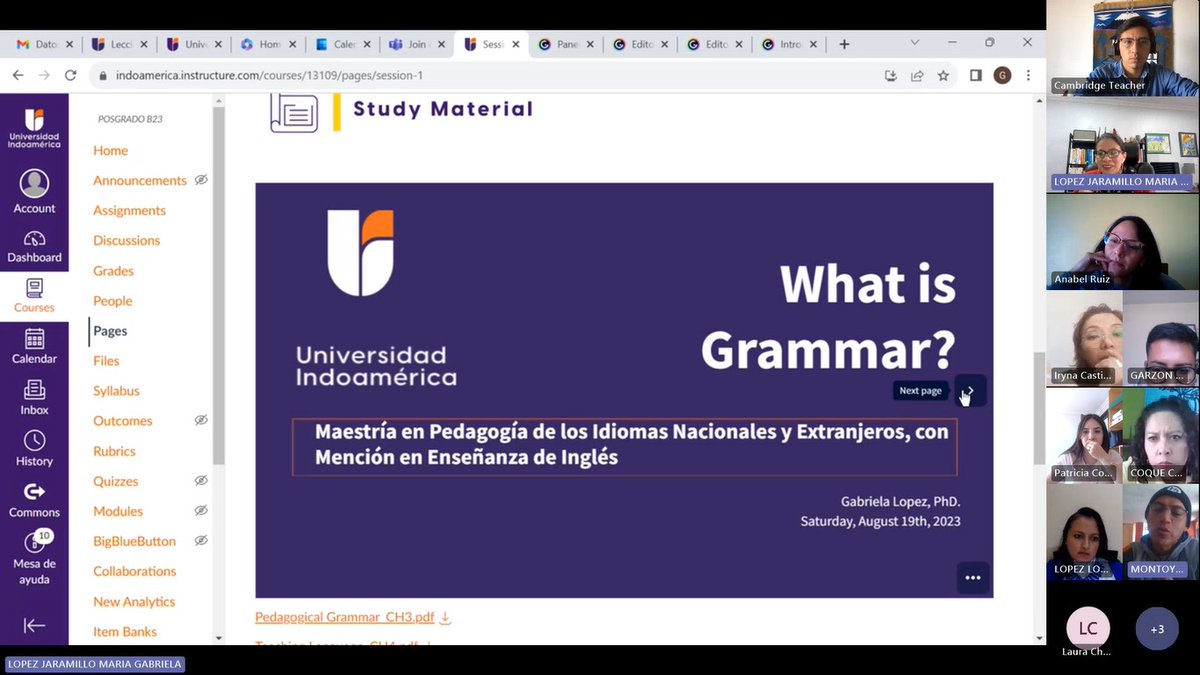Open a new browser tab

[844, 44]
